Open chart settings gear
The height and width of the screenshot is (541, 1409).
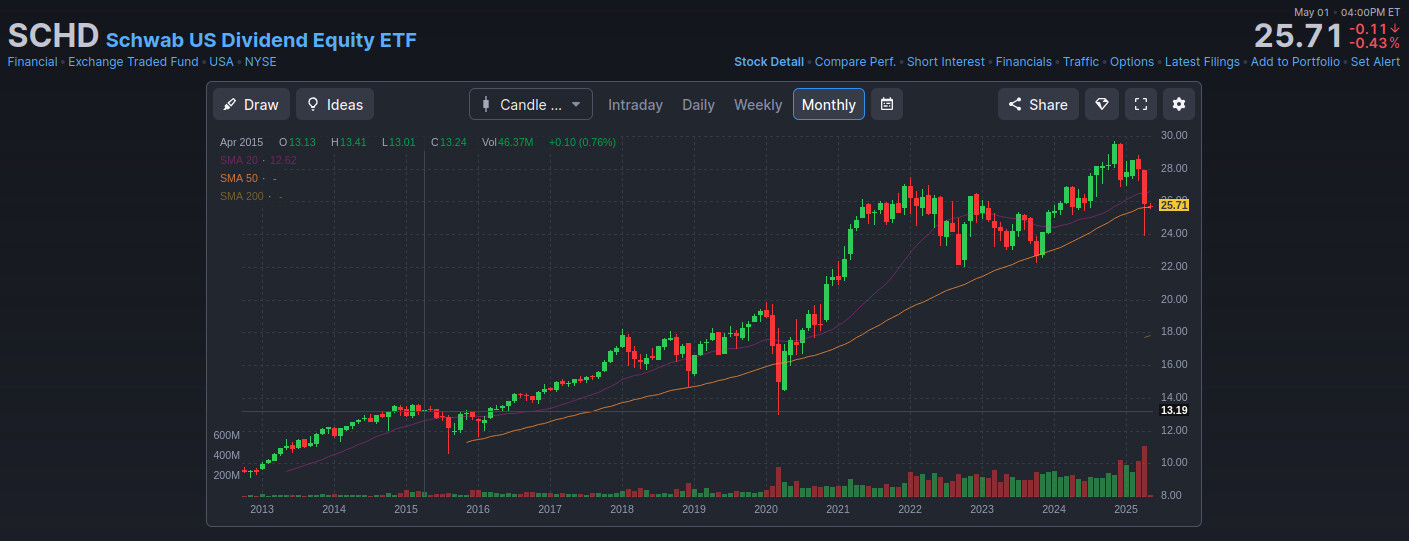click(1179, 104)
